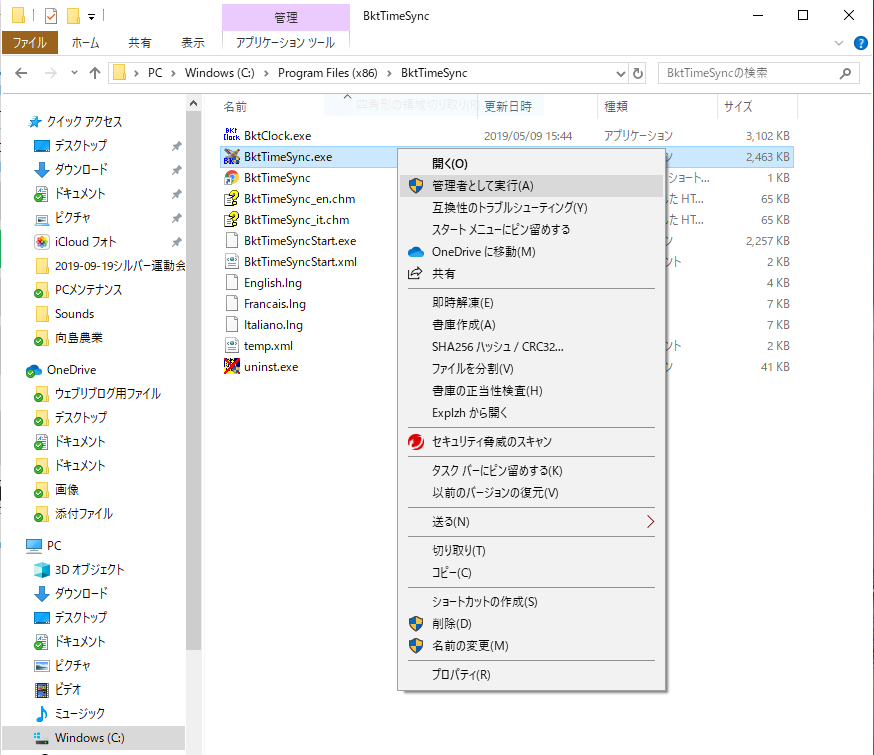Go up one folder level arrow
874x755 pixels.
coord(95,73)
